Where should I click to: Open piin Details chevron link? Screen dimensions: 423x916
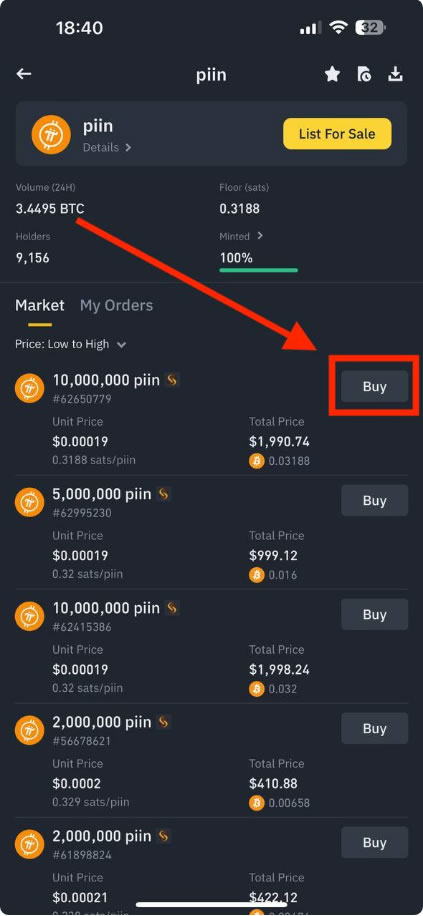click(x=107, y=148)
